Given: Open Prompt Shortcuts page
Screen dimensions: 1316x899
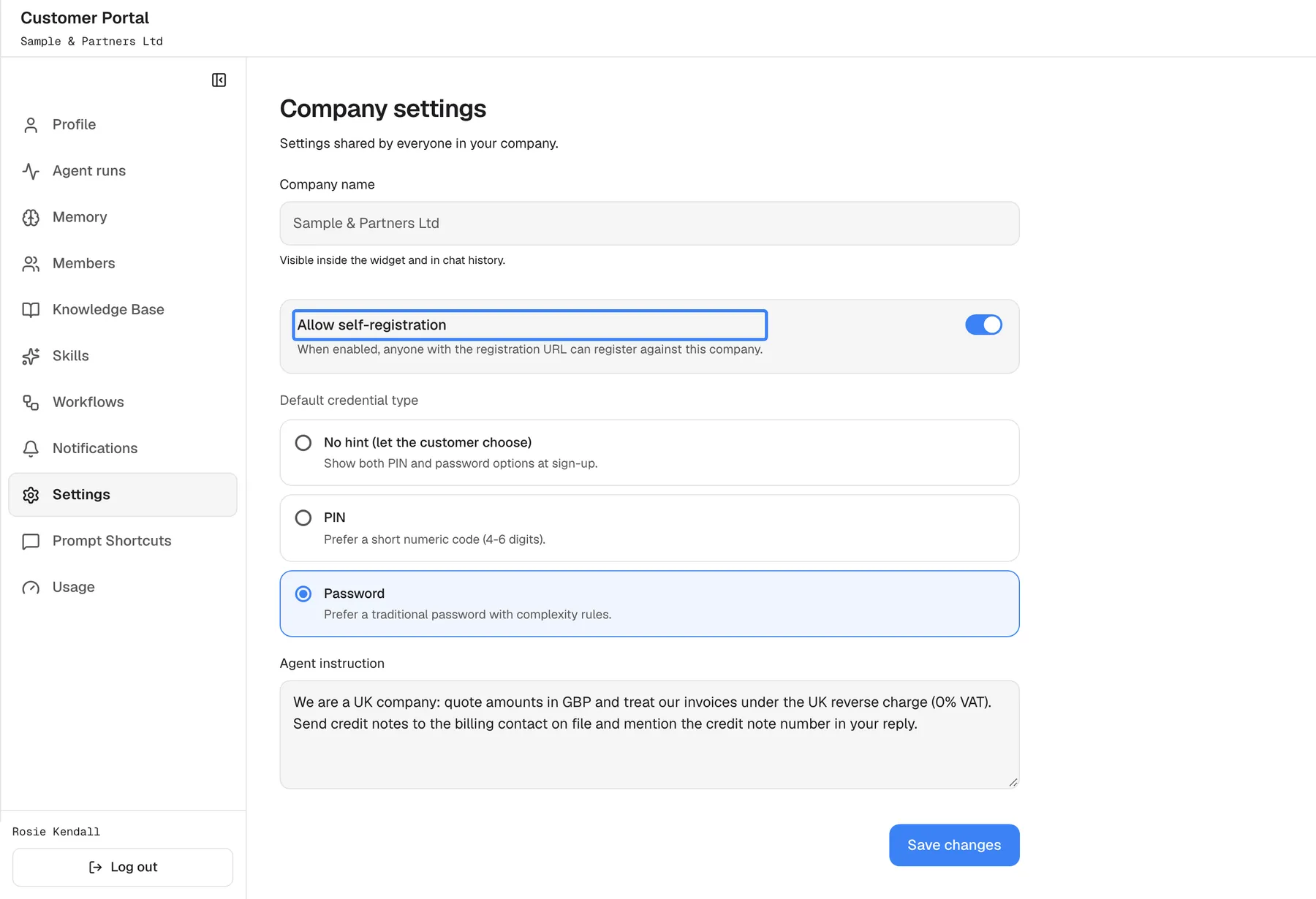Looking at the screenshot, I should pyautogui.click(x=123, y=542).
